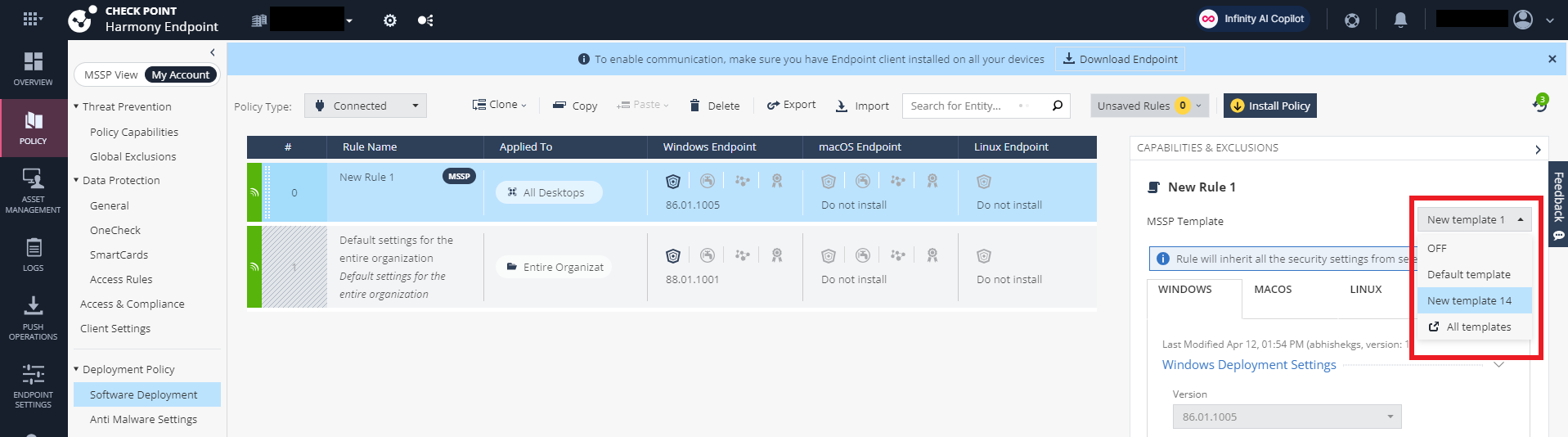Open Anti Malware Settings

coord(144,419)
